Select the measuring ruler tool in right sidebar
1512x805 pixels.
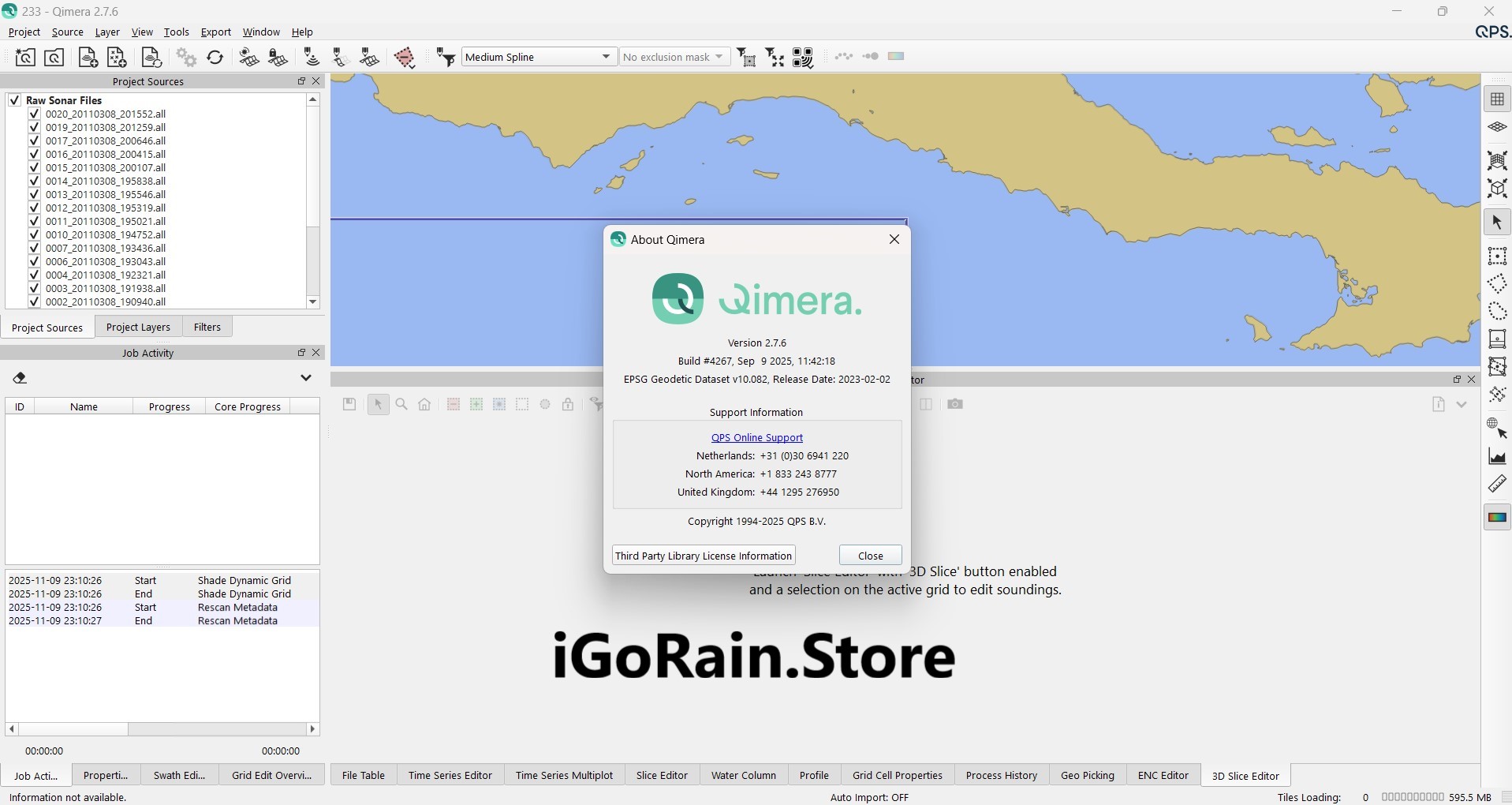click(1498, 484)
